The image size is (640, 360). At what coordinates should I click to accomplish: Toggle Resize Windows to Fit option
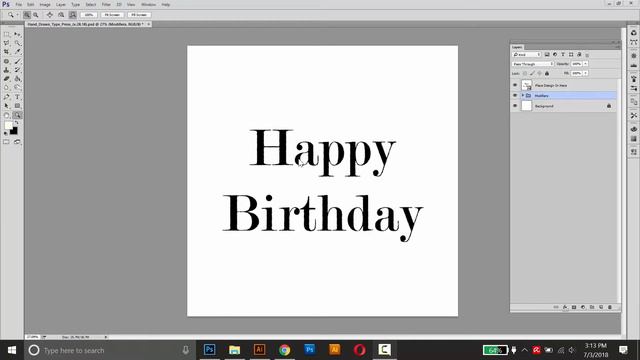(50, 15)
